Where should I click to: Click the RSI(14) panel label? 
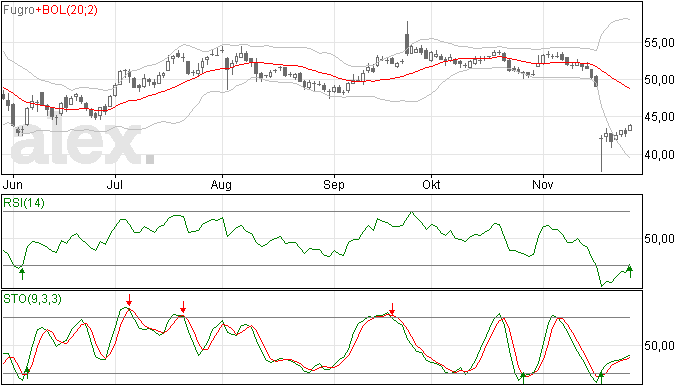coord(24,203)
